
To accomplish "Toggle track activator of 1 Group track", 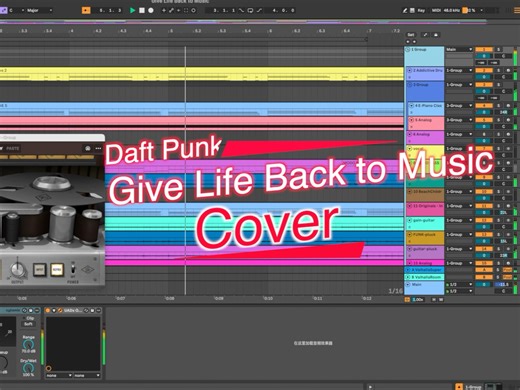I will pos(484,49).
